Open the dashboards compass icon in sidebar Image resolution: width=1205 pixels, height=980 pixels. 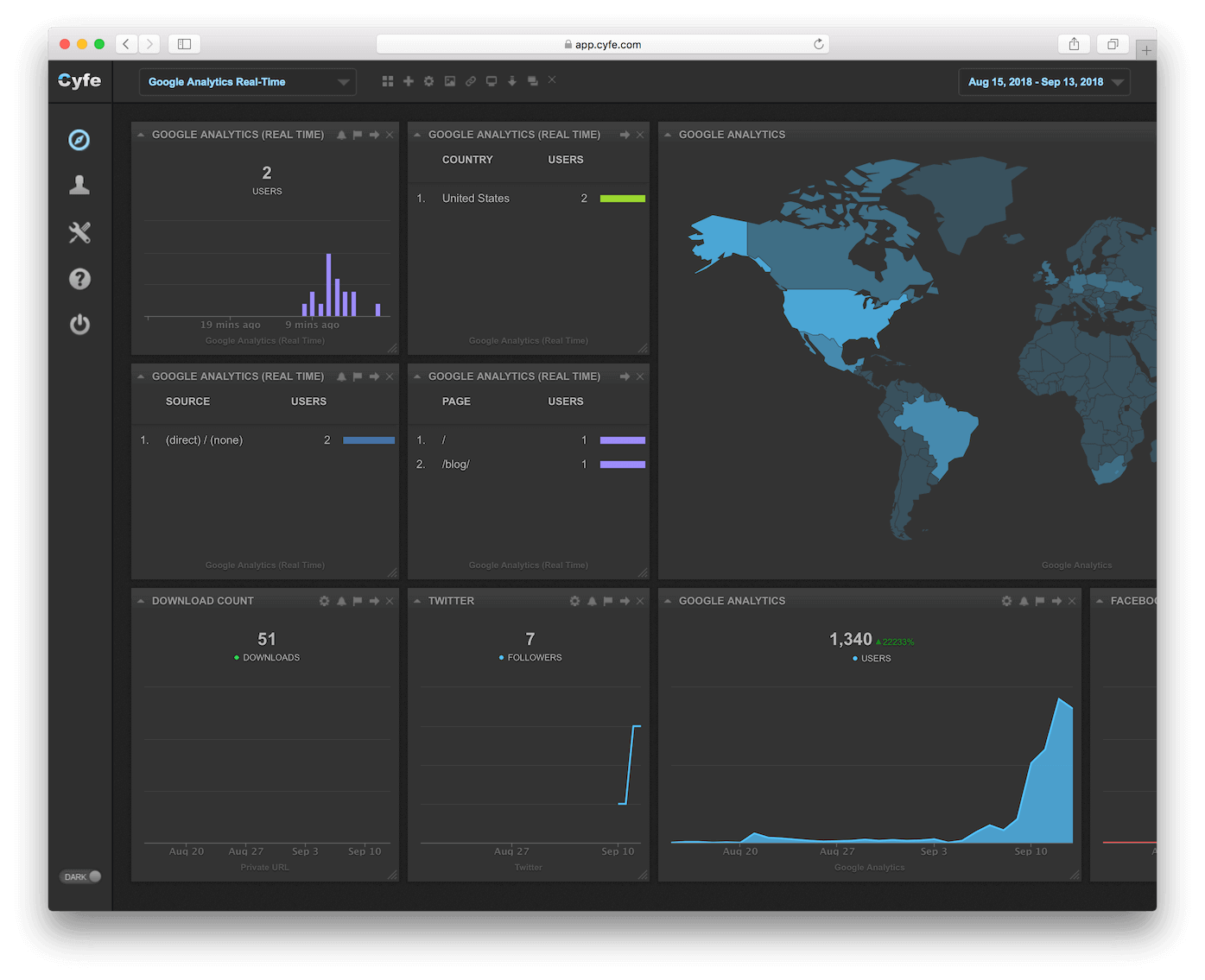point(79,140)
